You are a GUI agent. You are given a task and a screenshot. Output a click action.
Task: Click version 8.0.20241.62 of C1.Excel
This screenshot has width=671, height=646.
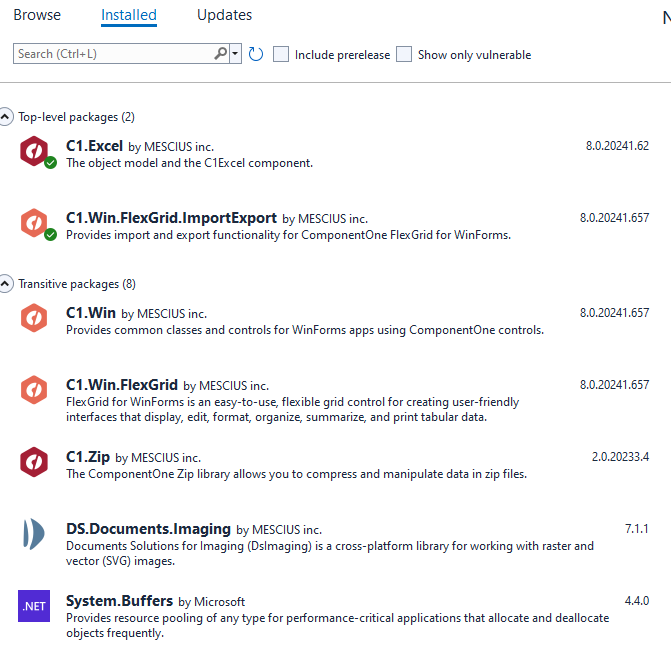click(617, 146)
